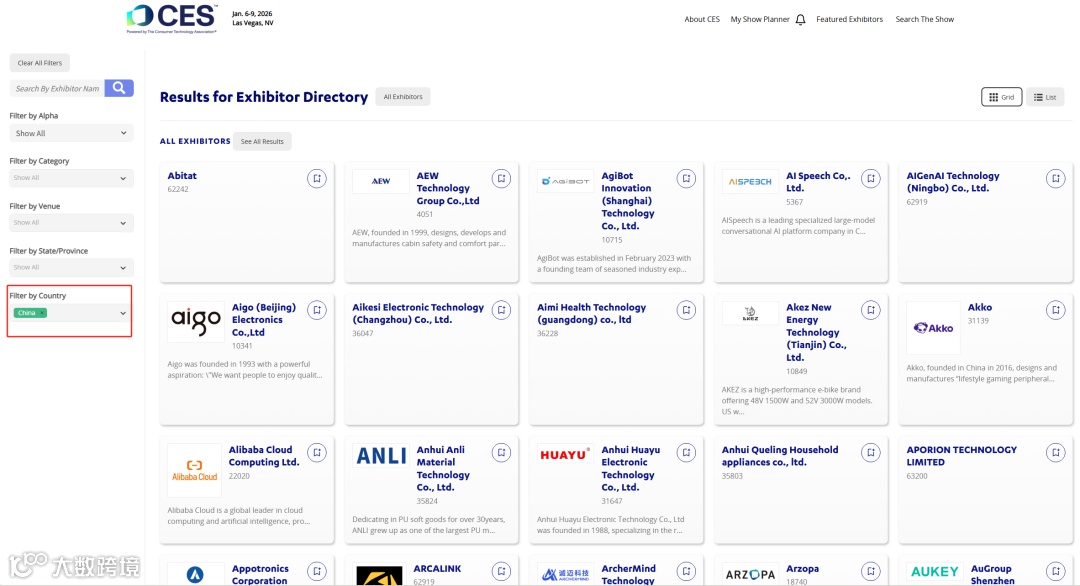Open APORION TECHNOLOGY LIMITED title link
Screen dimensions: 1080x586
(x=962, y=456)
